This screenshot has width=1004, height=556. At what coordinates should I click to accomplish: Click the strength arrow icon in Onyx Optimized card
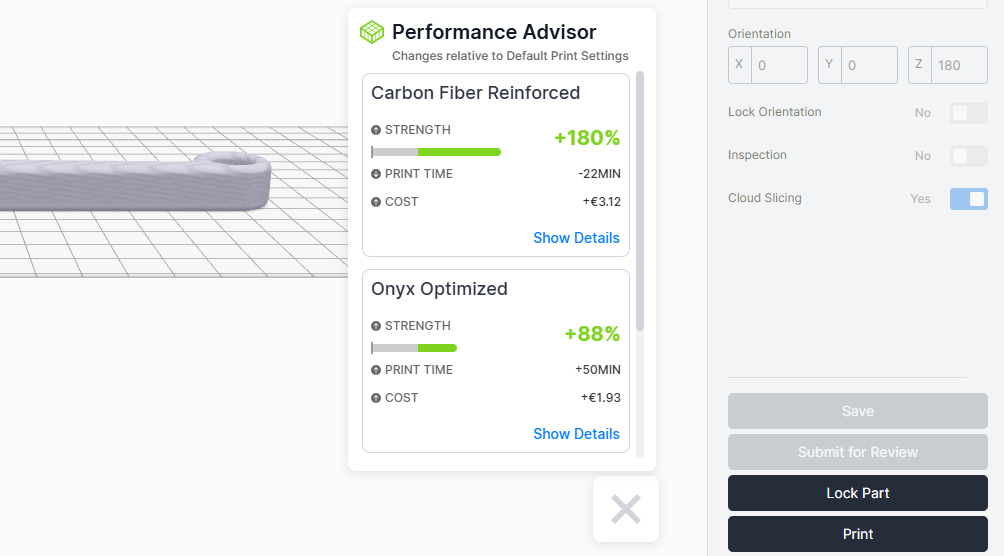tap(376, 326)
